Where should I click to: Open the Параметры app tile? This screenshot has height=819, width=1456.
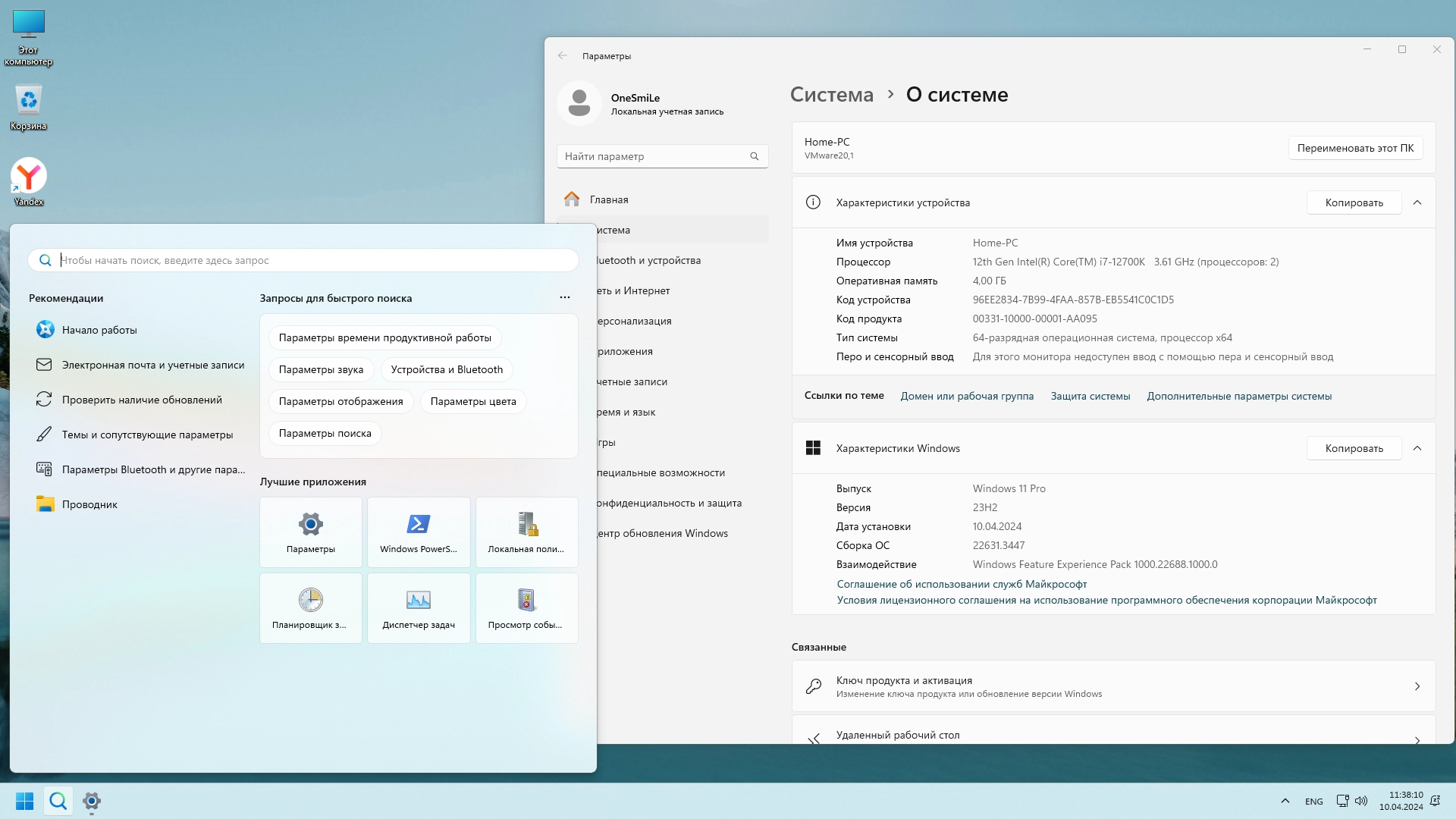[310, 532]
